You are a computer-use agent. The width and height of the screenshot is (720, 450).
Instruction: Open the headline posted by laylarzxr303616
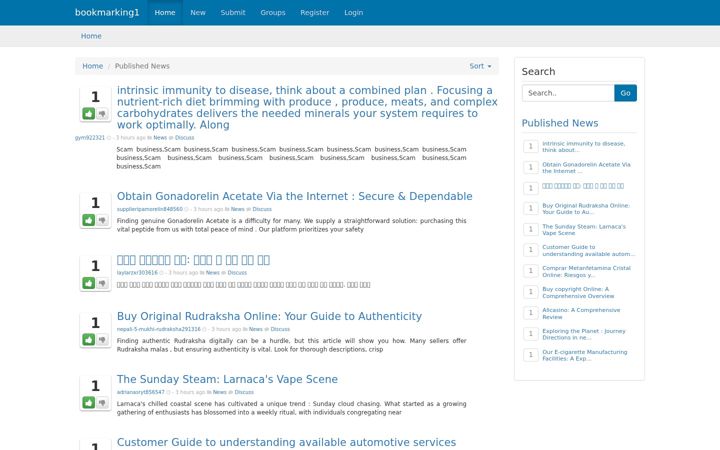coord(193,260)
